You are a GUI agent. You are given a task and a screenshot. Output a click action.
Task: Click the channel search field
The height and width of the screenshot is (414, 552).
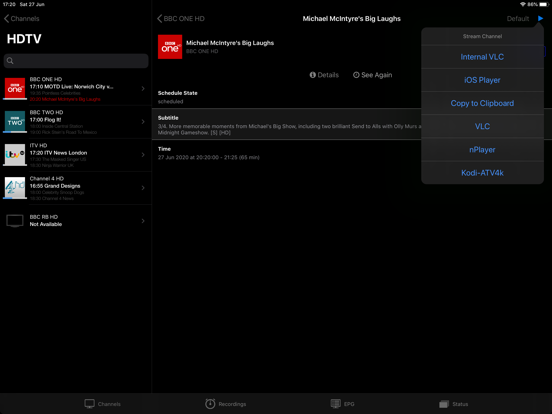tap(76, 61)
